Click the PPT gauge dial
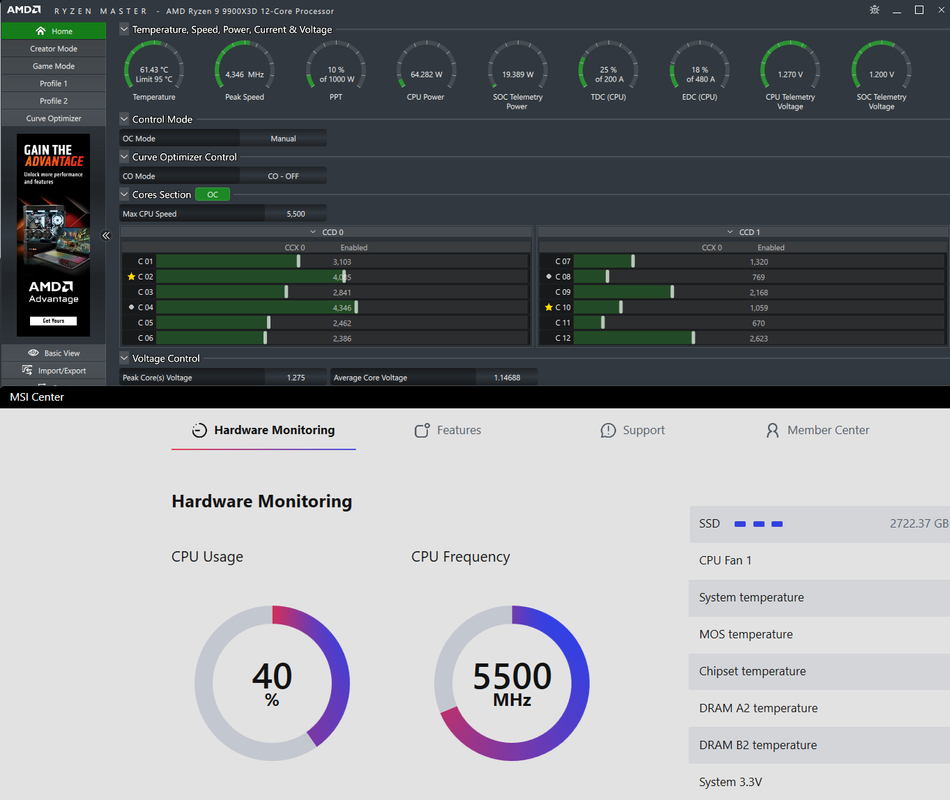Screen dimensions: 950x800 tap(336, 66)
